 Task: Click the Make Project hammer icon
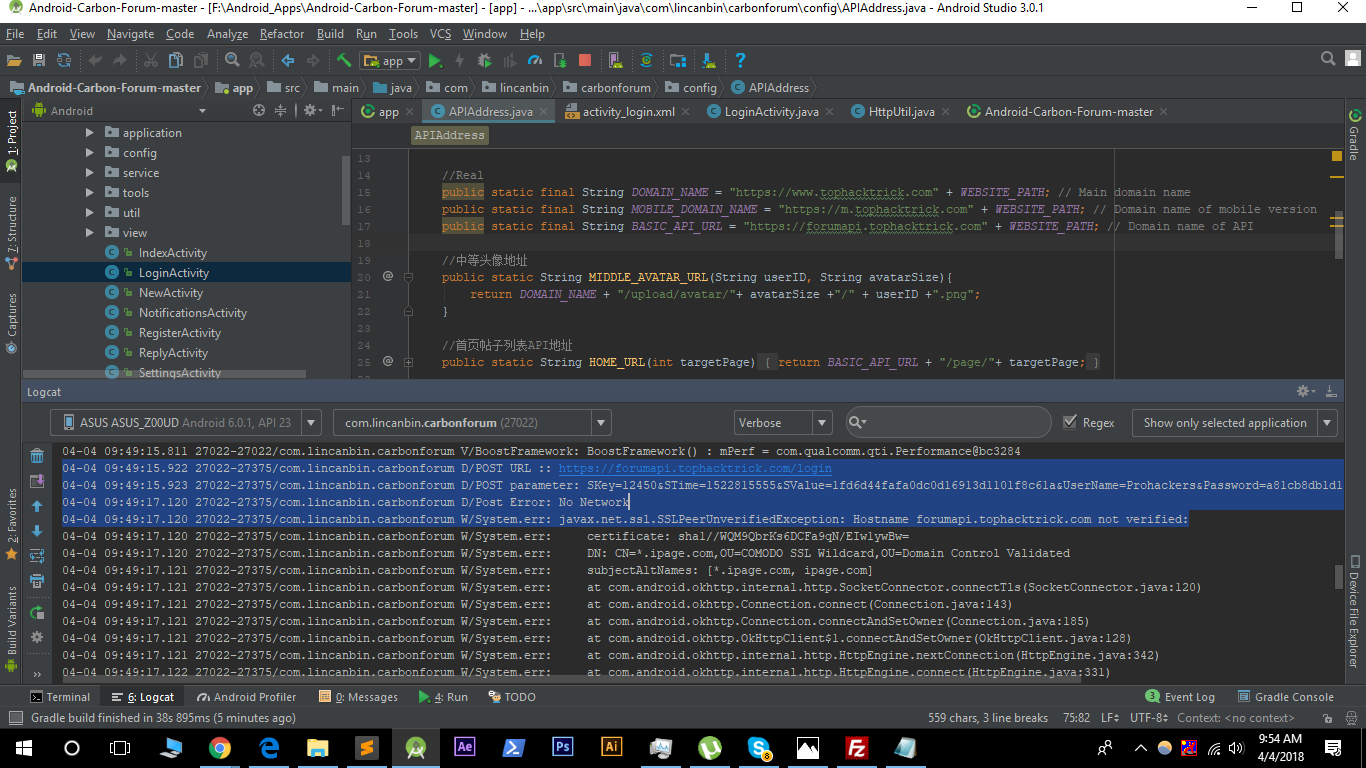(344, 61)
